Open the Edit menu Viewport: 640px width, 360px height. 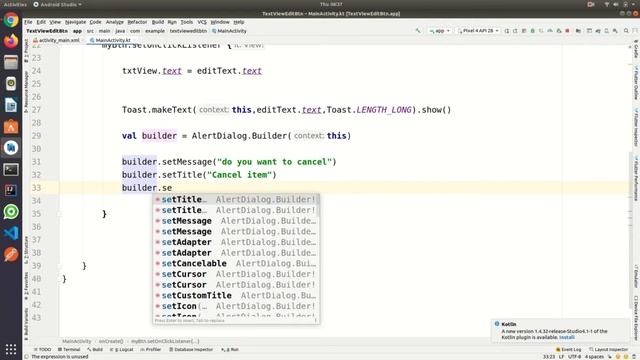(41, 22)
